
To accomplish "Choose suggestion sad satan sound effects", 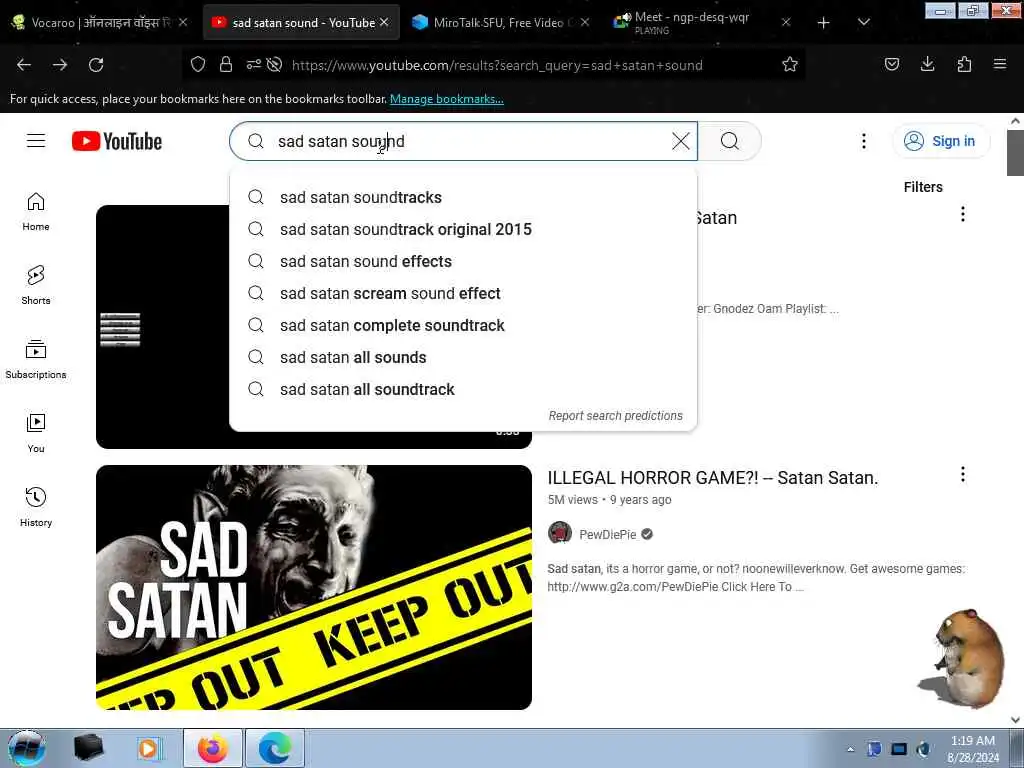I will pos(463,261).
